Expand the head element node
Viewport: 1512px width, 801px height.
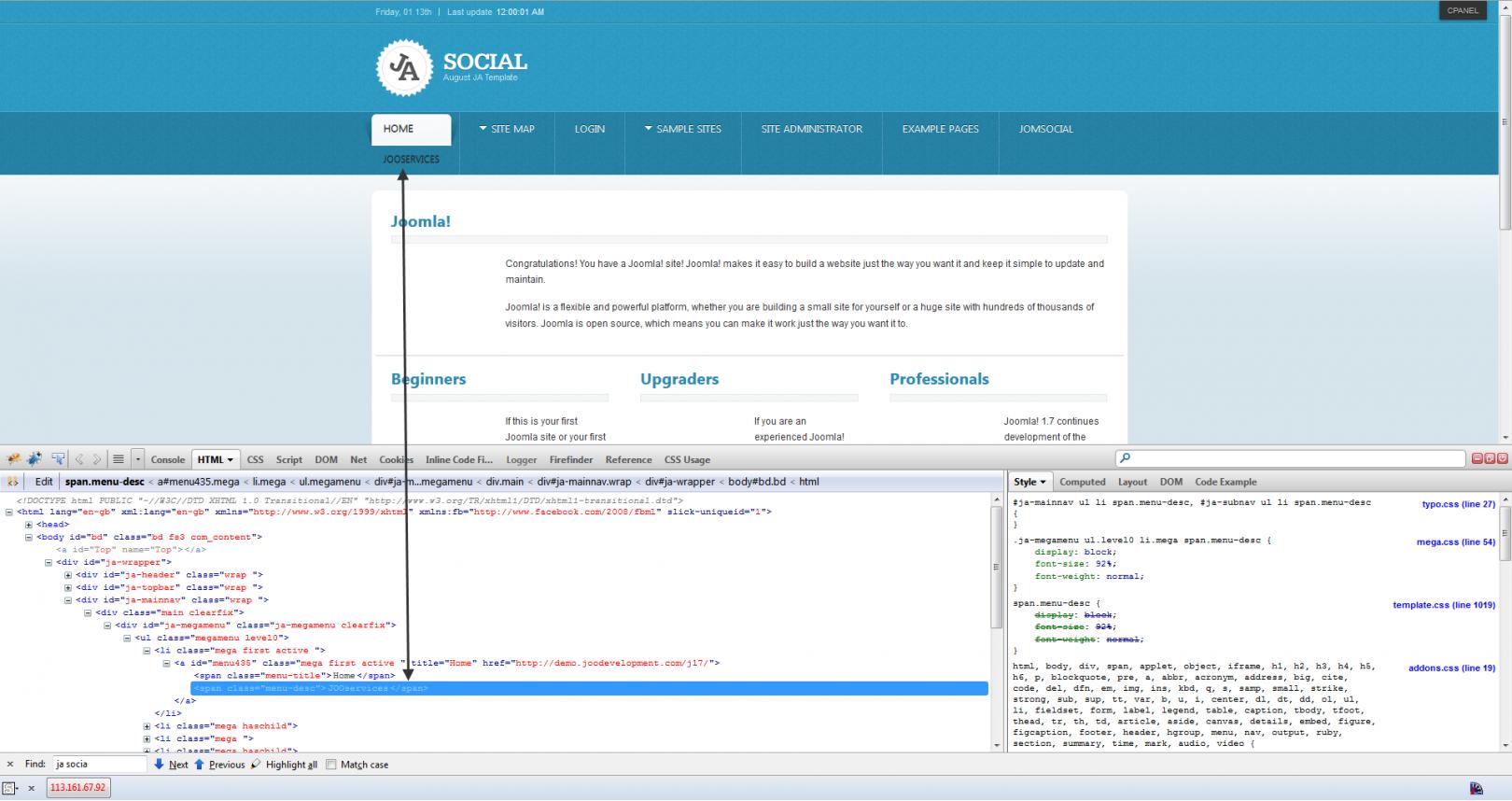click(x=28, y=525)
